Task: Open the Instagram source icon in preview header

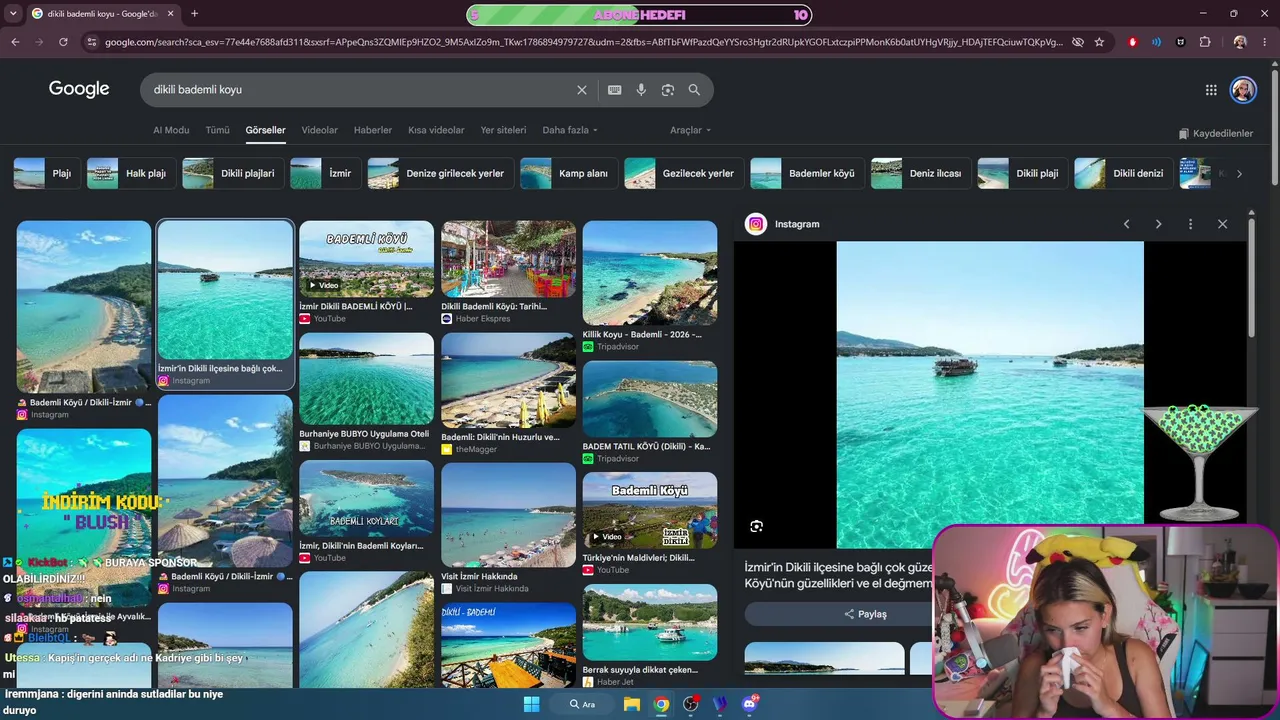Action: tap(756, 224)
